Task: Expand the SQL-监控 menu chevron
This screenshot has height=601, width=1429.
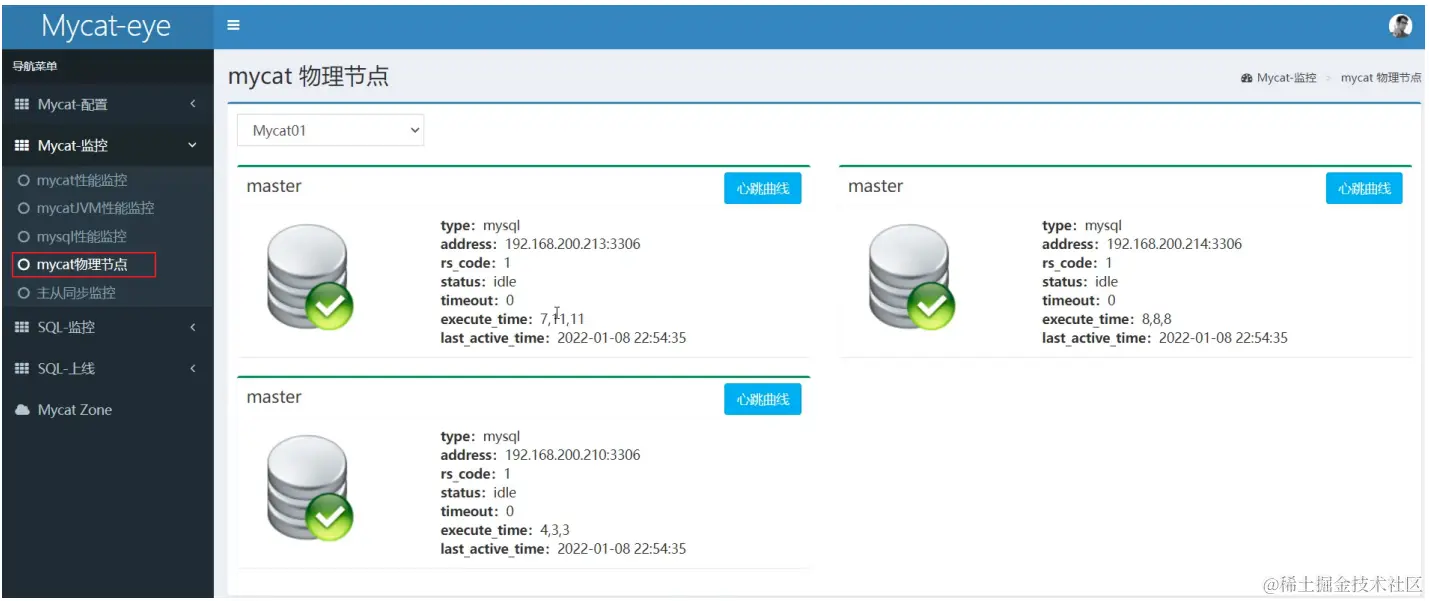Action: point(193,327)
